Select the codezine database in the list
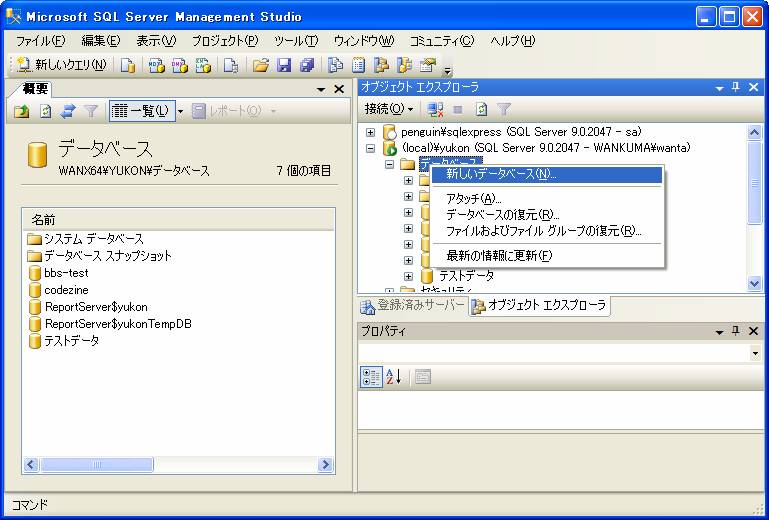 66,290
